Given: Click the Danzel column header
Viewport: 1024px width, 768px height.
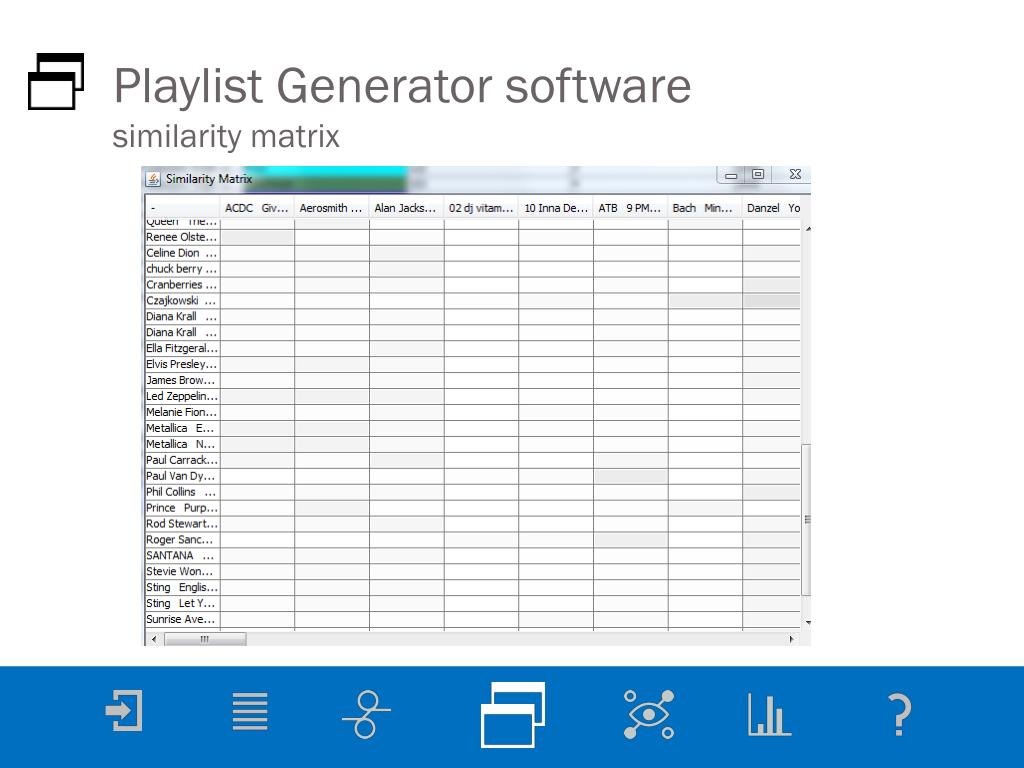Looking at the screenshot, I should click(773, 208).
